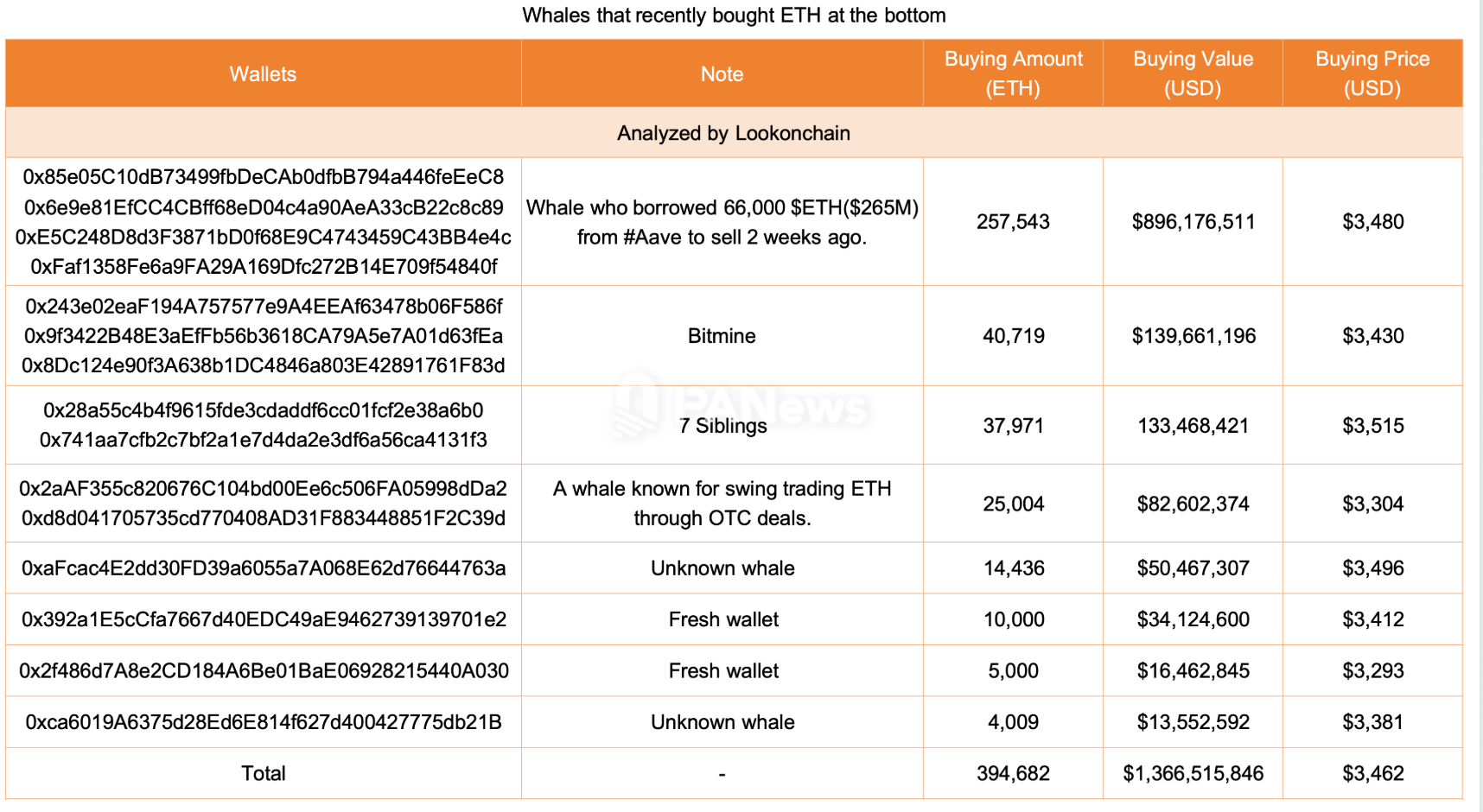Open wallet address 0x85e05C10dB73499fbDeCAb0dfbB794a446feEeC8
Screen dimensions: 1483x812
pos(263,177)
